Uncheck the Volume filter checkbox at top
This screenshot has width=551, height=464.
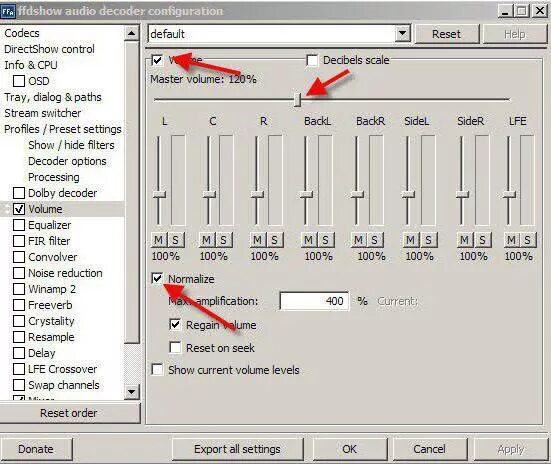point(157,60)
